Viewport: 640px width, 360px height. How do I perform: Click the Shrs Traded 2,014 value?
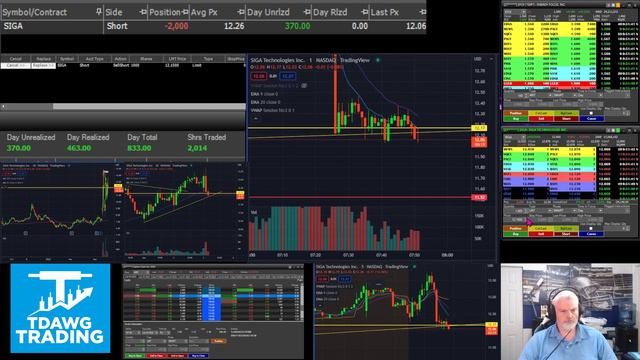[197, 148]
